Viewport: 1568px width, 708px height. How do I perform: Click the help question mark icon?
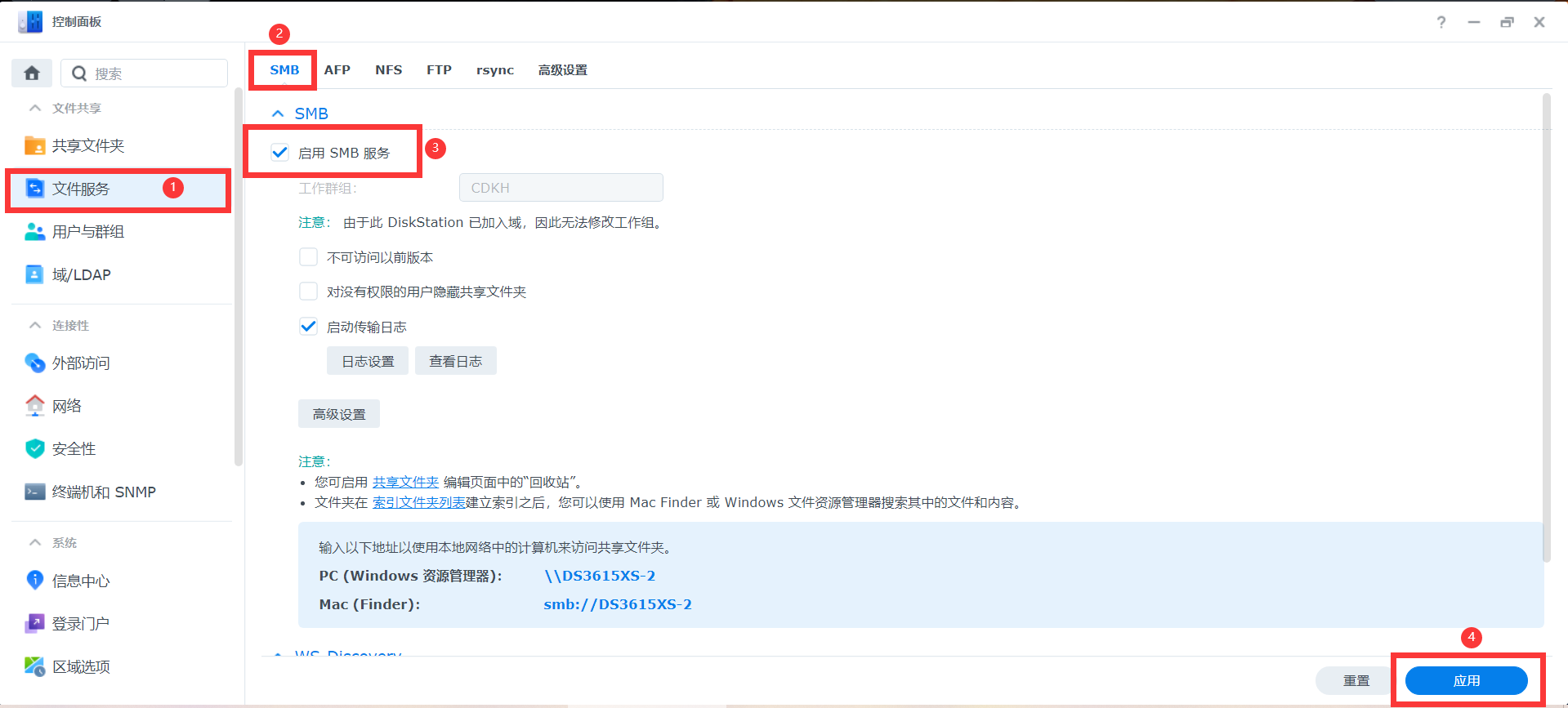click(1441, 22)
